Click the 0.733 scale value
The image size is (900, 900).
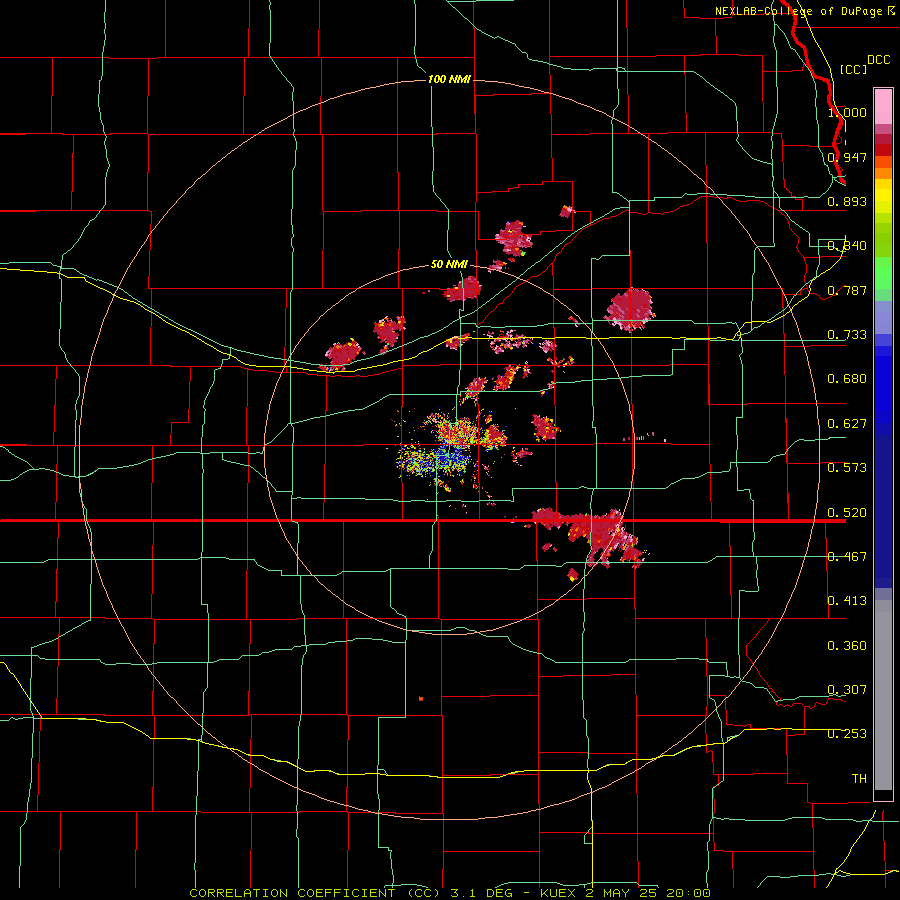pos(847,335)
